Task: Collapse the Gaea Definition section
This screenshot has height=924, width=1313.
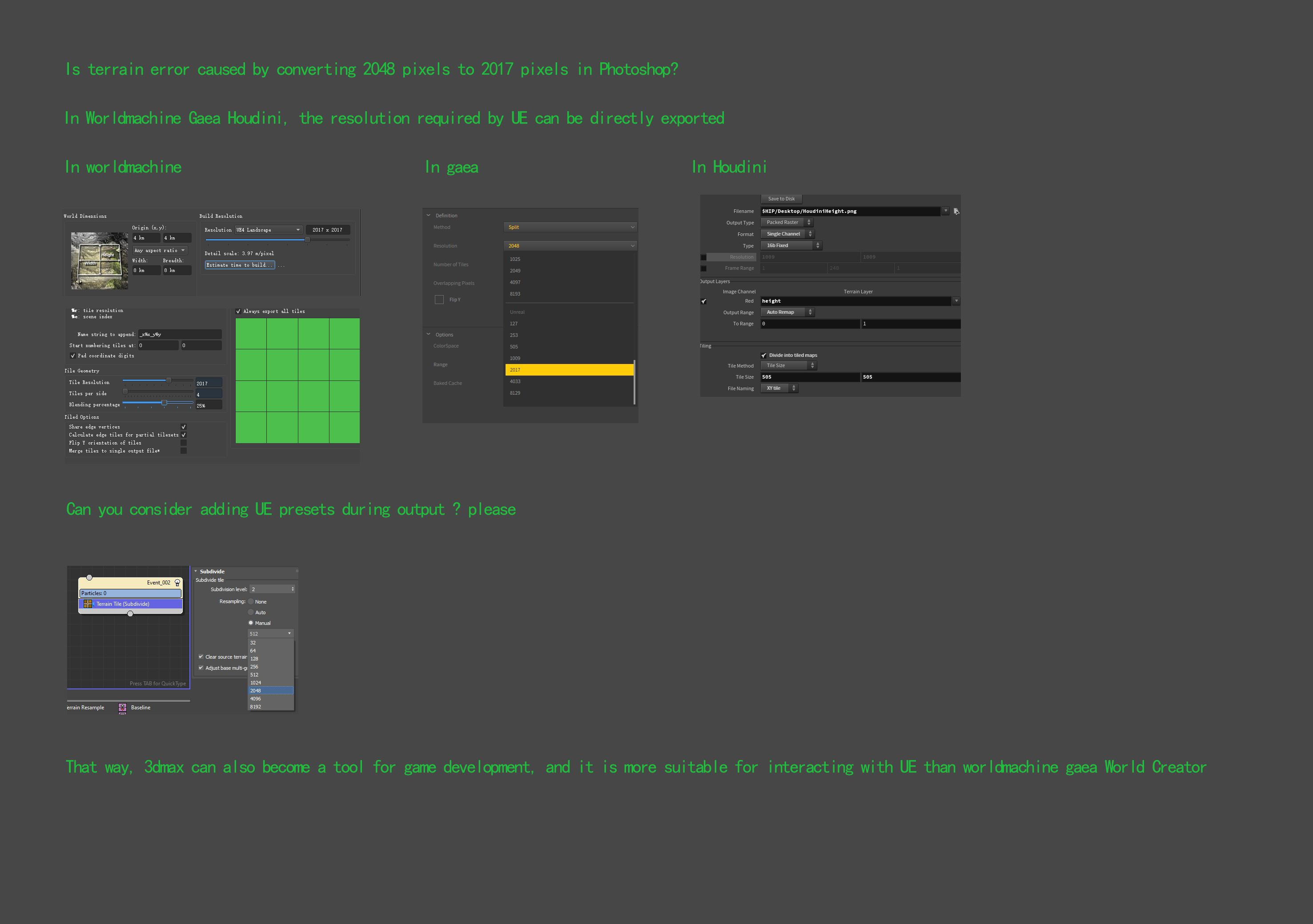Action: (x=428, y=216)
